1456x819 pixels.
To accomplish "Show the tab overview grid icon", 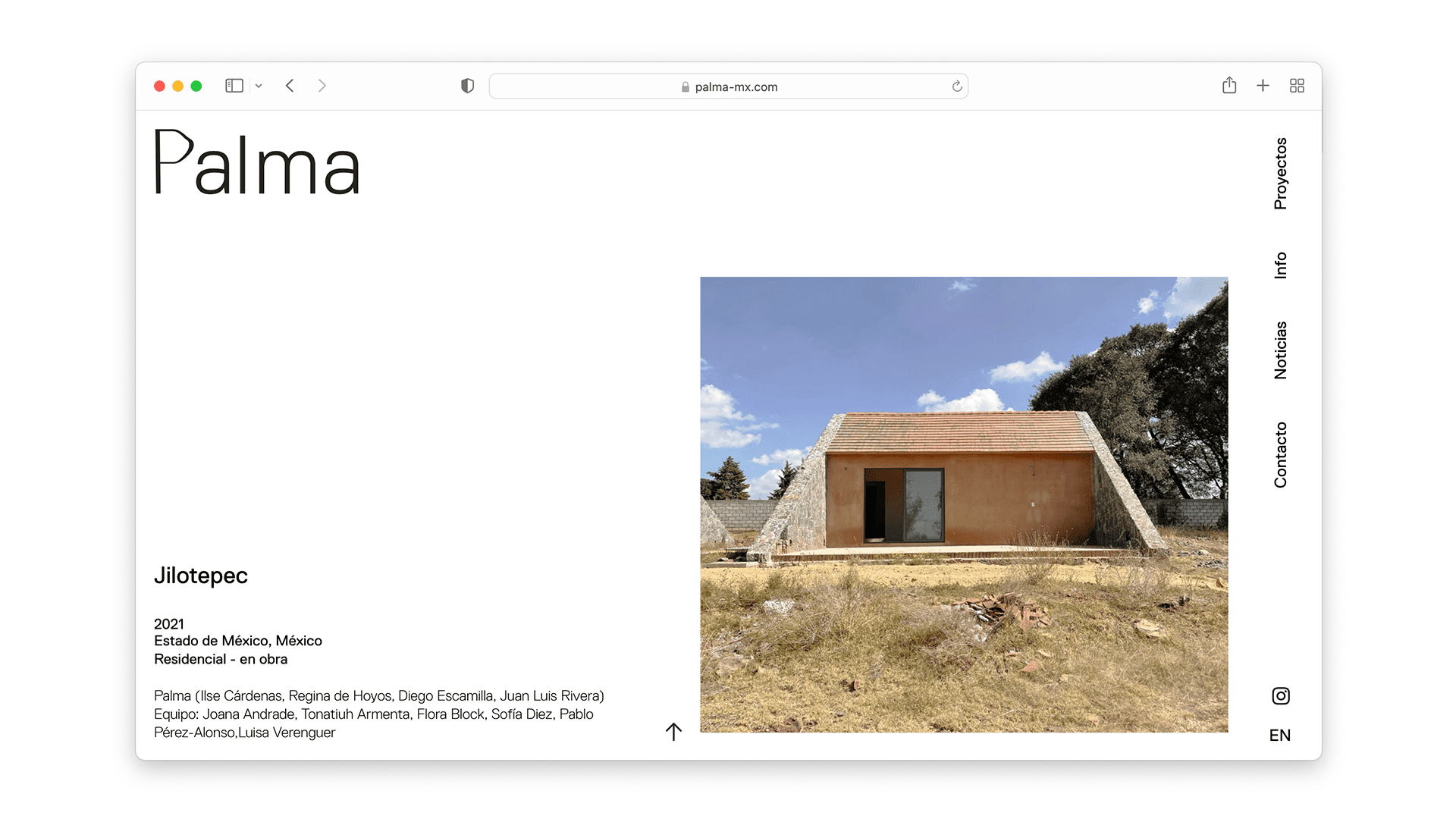I will (1297, 86).
